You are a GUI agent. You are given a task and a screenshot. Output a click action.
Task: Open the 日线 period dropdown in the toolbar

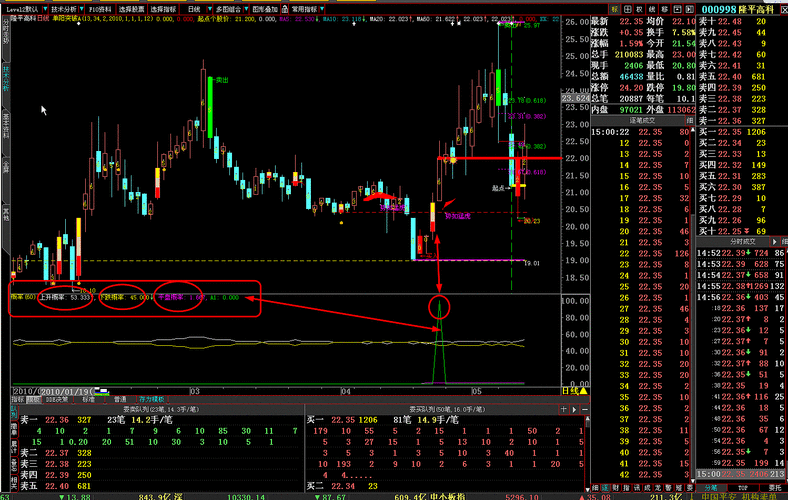(205, 8)
